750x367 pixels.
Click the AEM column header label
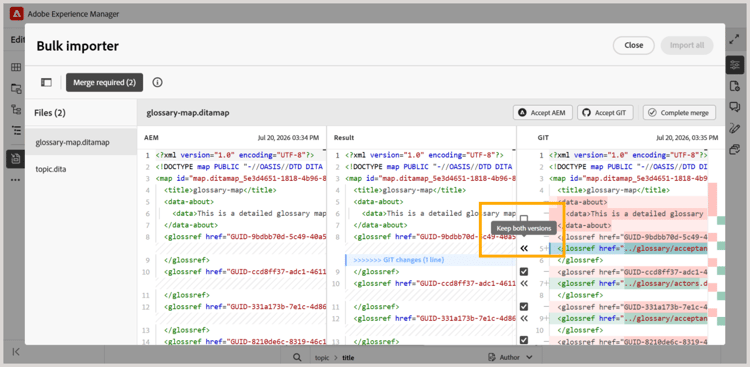151,137
